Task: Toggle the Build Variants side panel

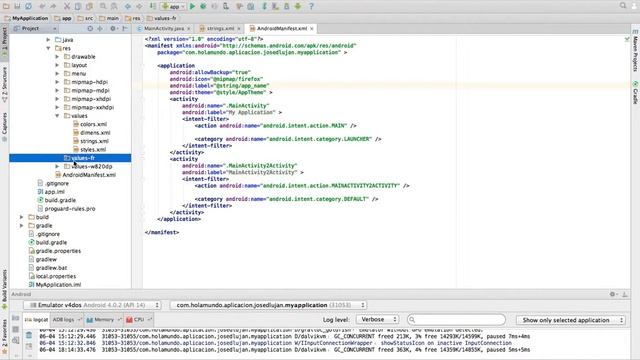Action: coord(4,289)
